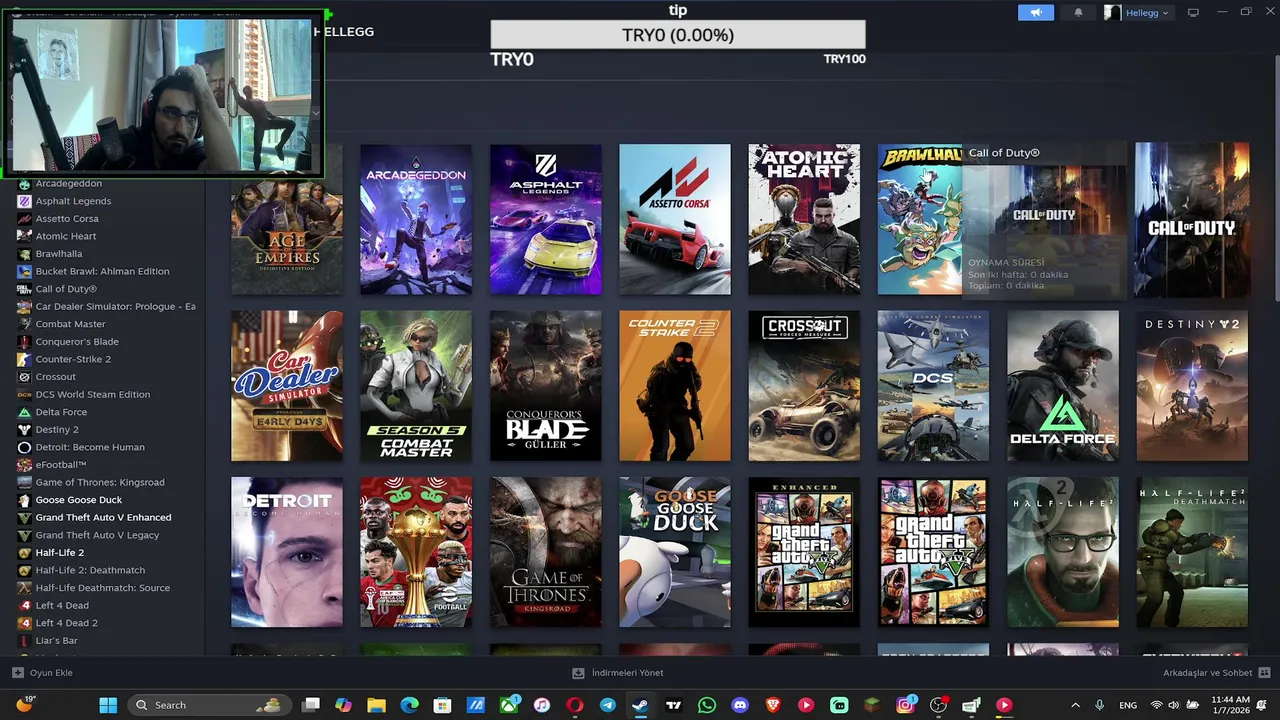Open the Hellegg account dropdown

click(x=1137, y=12)
